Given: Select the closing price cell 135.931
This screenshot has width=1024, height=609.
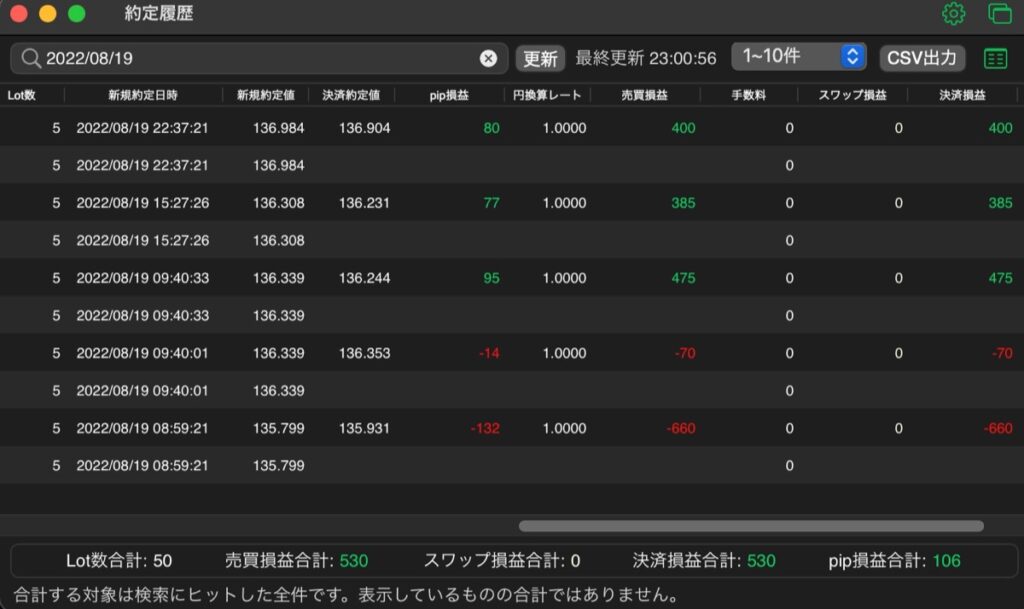Looking at the screenshot, I should tap(364, 428).
